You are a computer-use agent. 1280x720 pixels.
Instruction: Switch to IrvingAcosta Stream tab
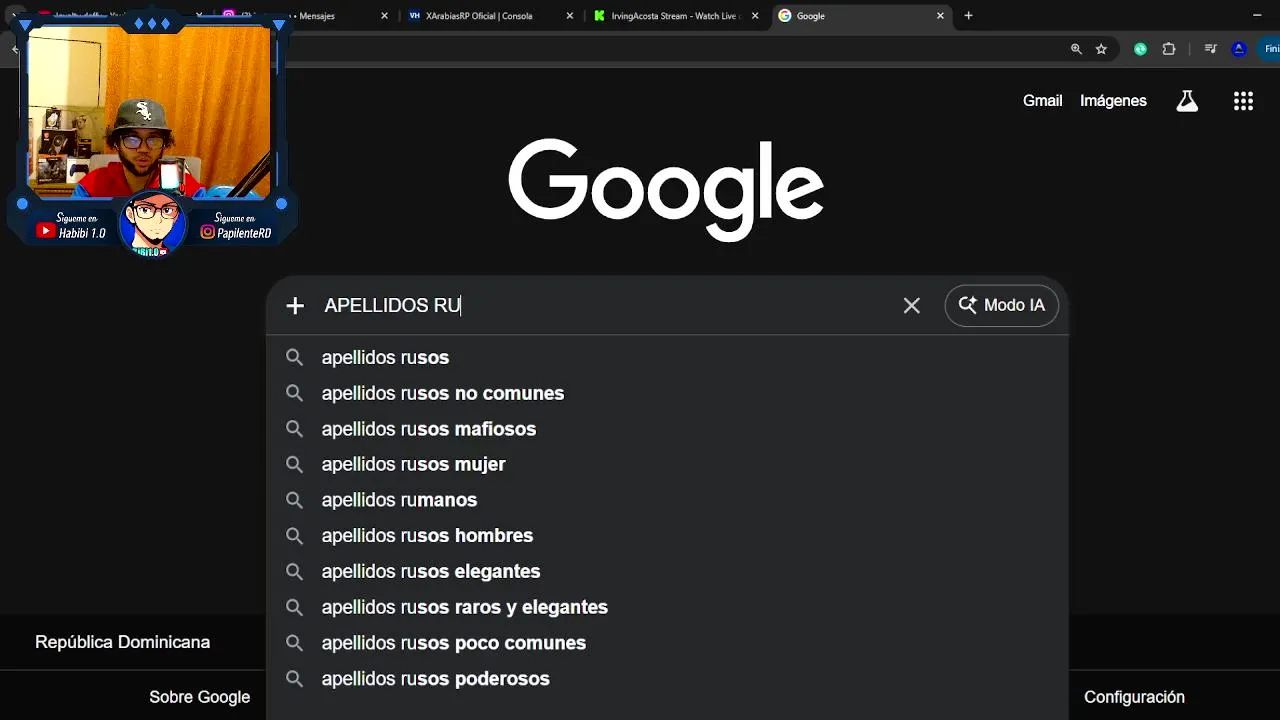[x=675, y=16]
